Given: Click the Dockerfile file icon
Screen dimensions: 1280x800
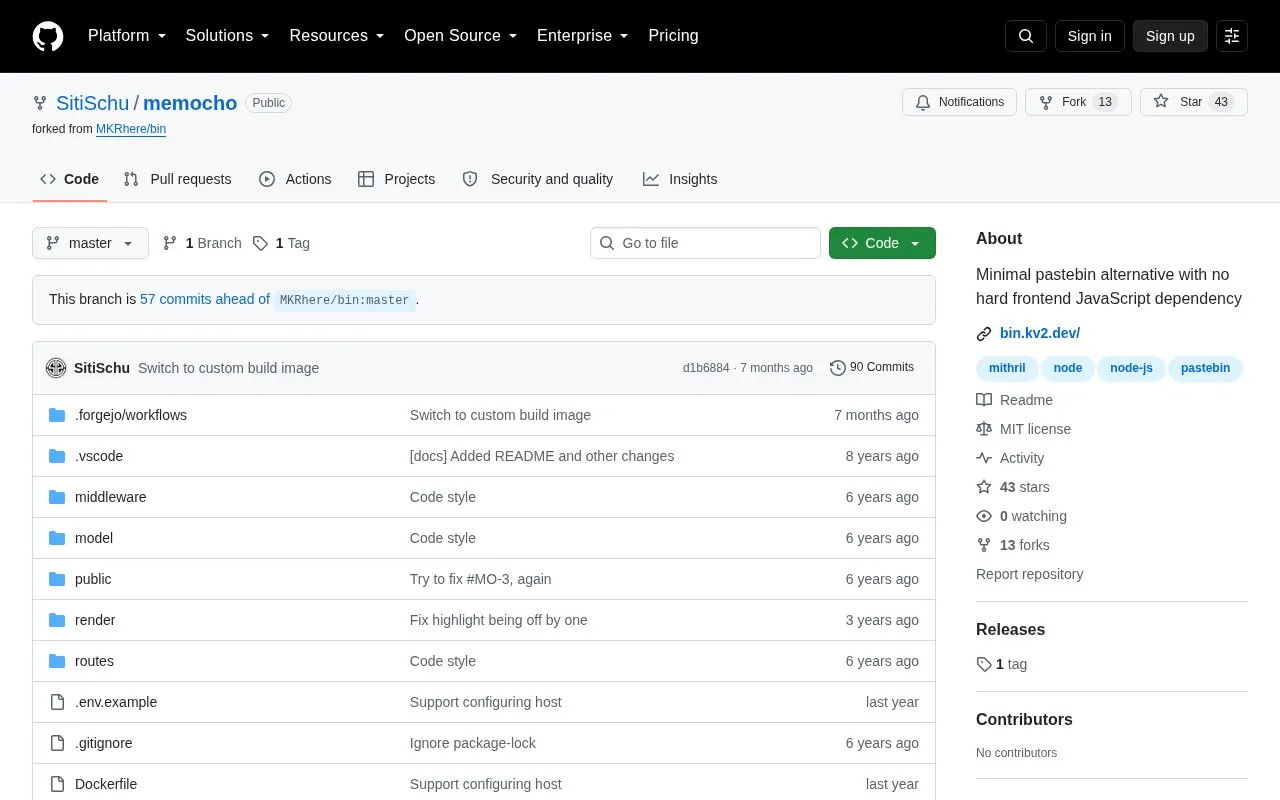Looking at the screenshot, I should point(57,784).
